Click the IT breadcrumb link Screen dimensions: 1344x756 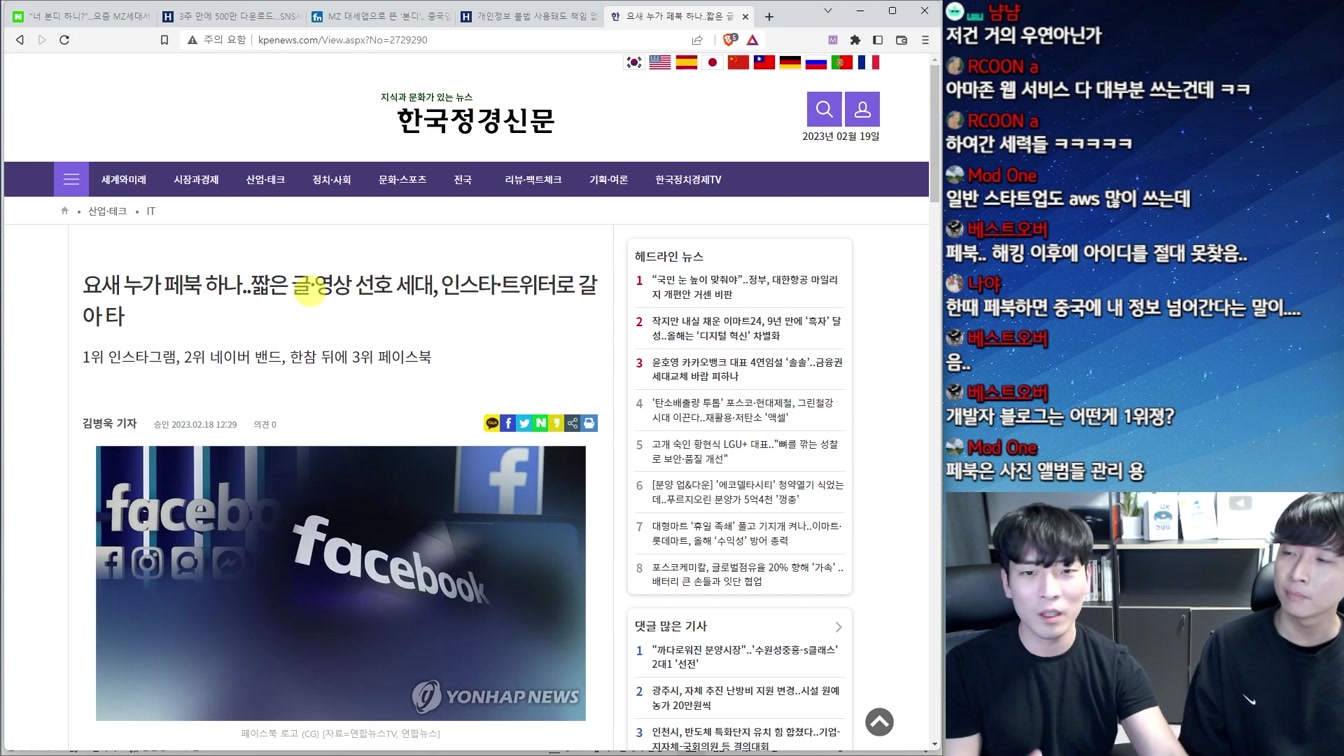coord(151,211)
